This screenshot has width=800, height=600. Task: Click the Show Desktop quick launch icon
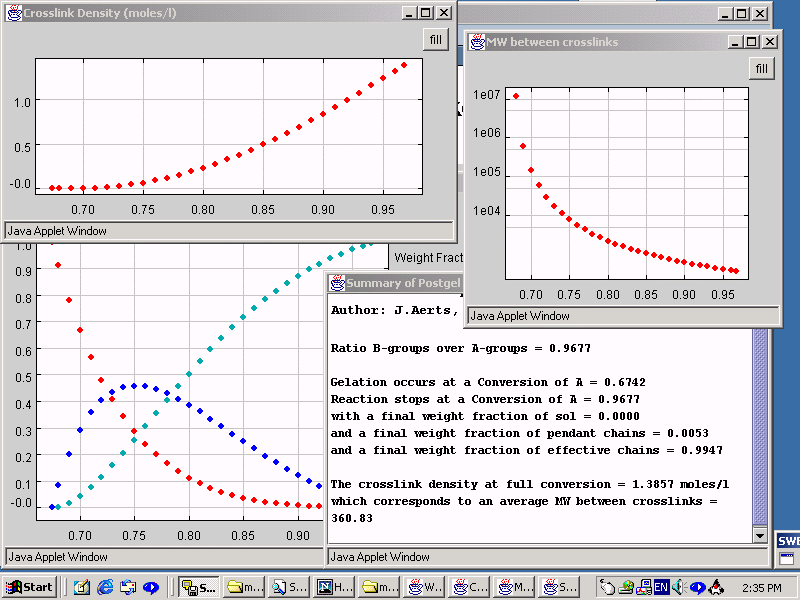pyautogui.click(x=82, y=587)
